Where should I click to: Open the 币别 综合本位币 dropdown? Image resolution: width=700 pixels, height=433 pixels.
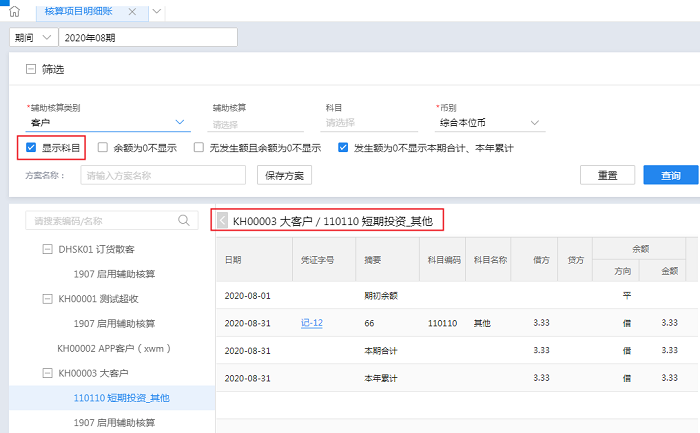535,123
